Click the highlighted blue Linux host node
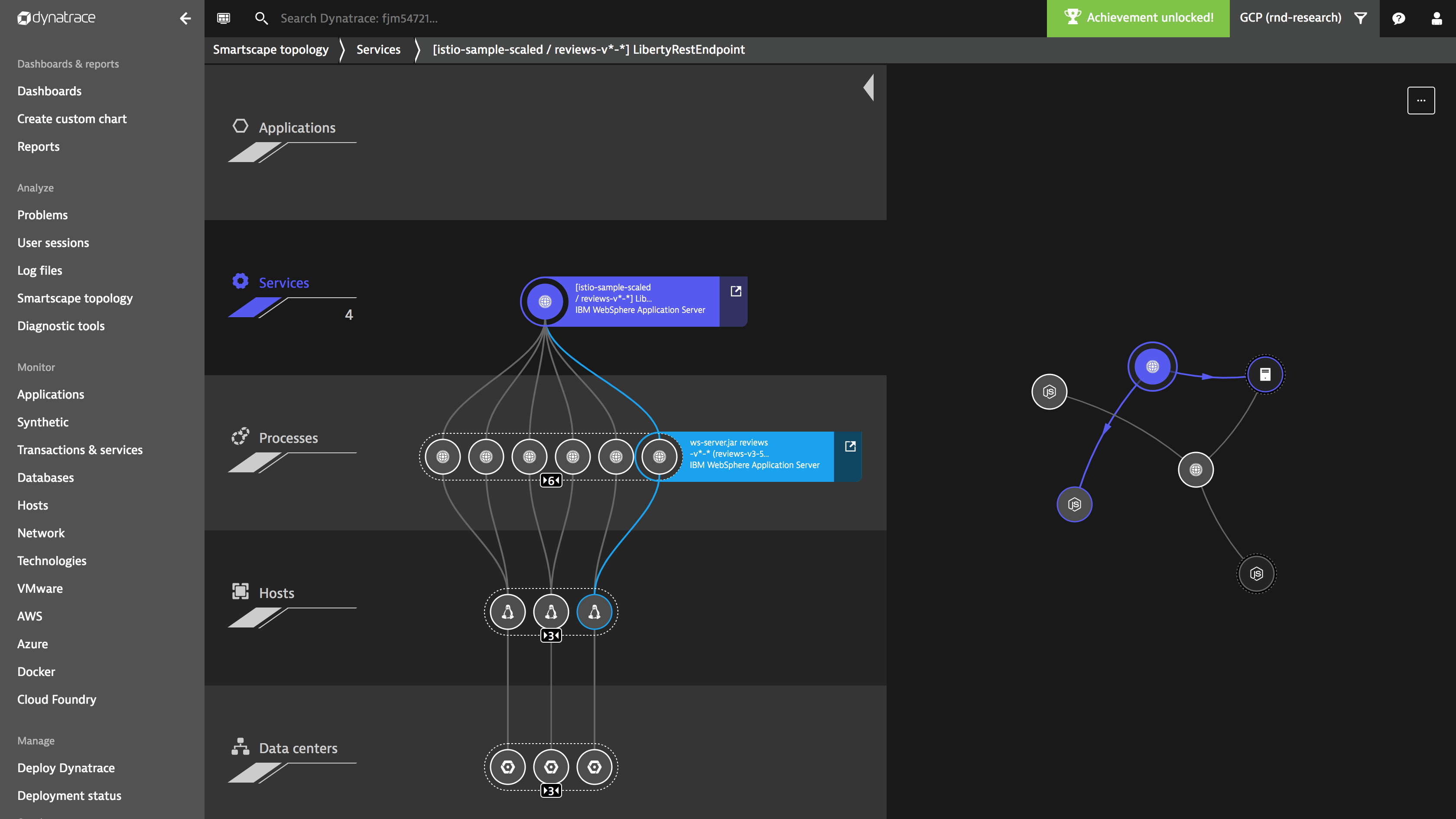This screenshot has height=819, width=1456. (594, 611)
